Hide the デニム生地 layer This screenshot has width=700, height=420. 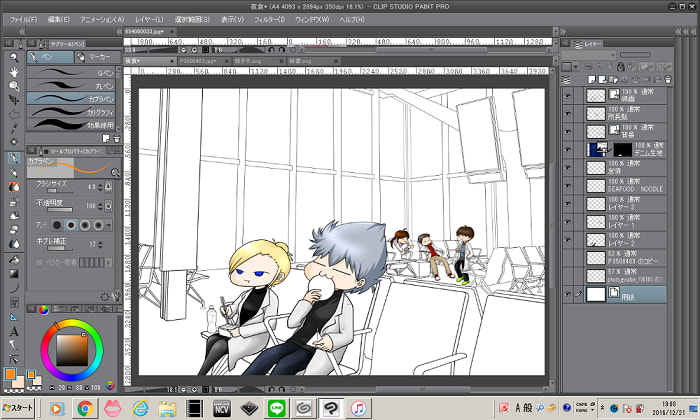tap(567, 150)
